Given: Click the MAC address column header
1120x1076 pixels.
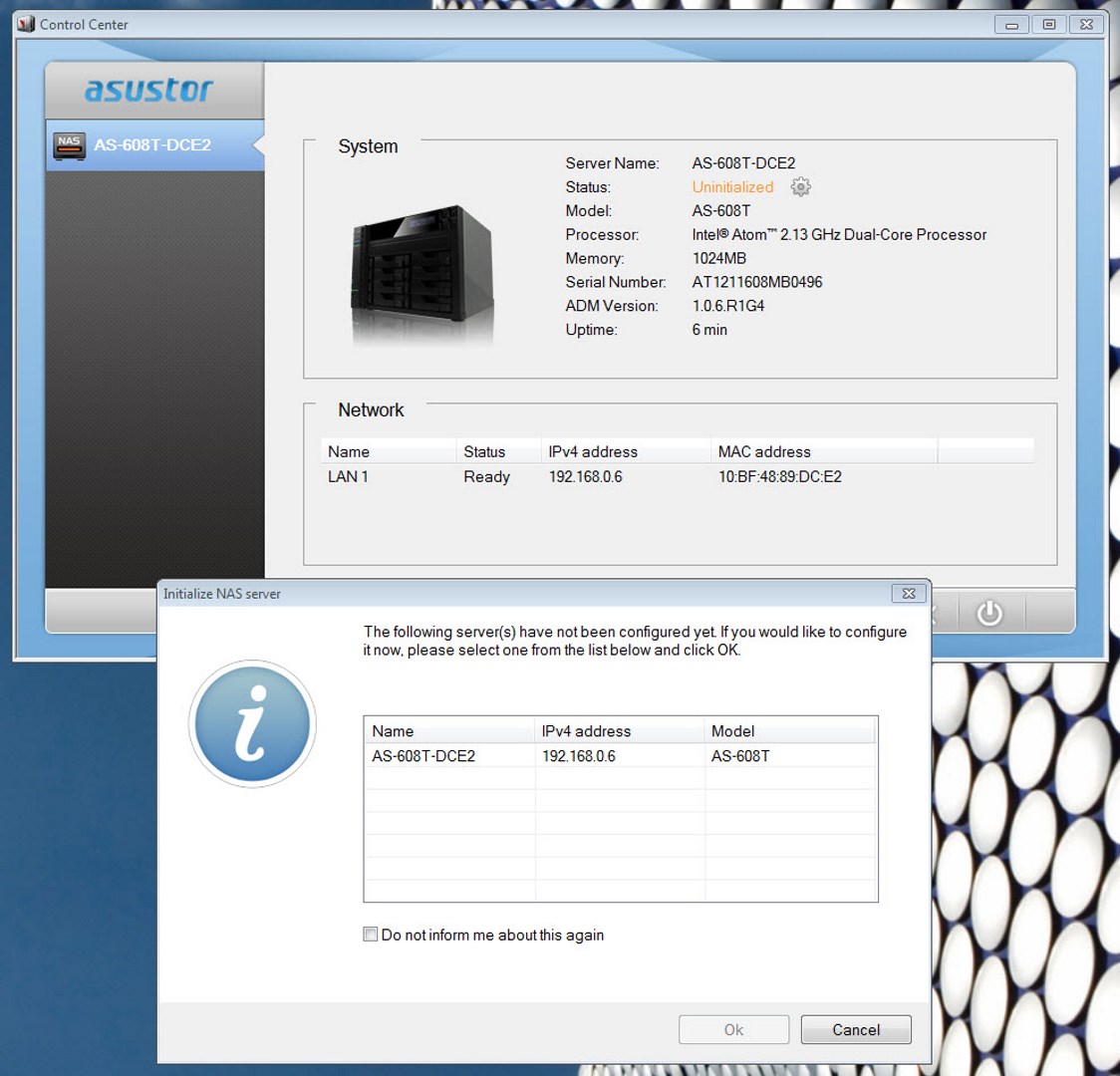Looking at the screenshot, I should pyautogui.click(x=824, y=451).
